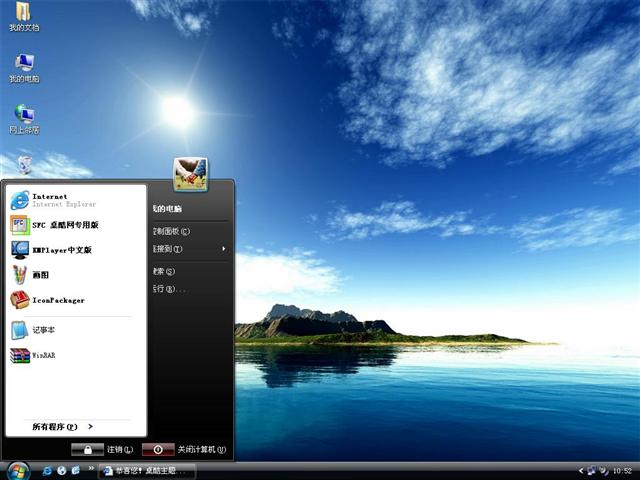Launch Internet Explorer from quick launch

[x=47, y=471]
